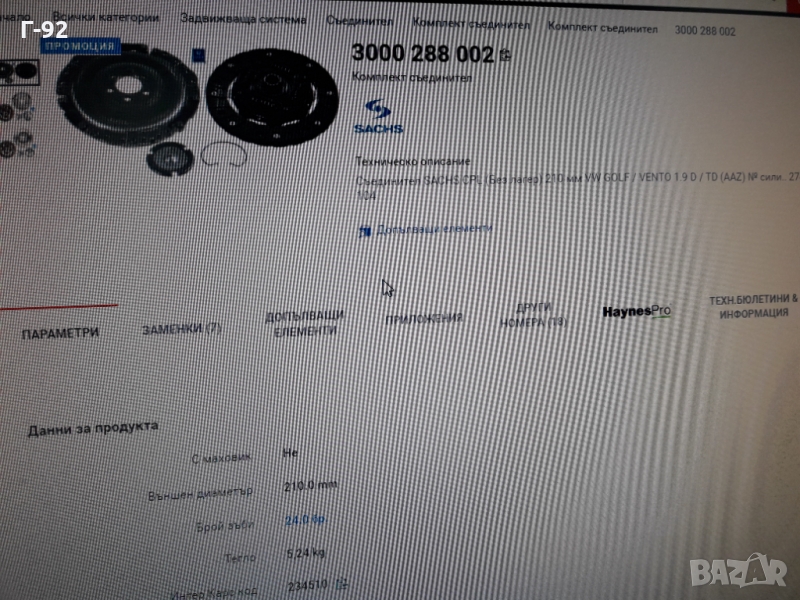800x600 pixels.
Task: Open the ПРИЛОЖЕНИЯ tab
Action: coord(424,319)
